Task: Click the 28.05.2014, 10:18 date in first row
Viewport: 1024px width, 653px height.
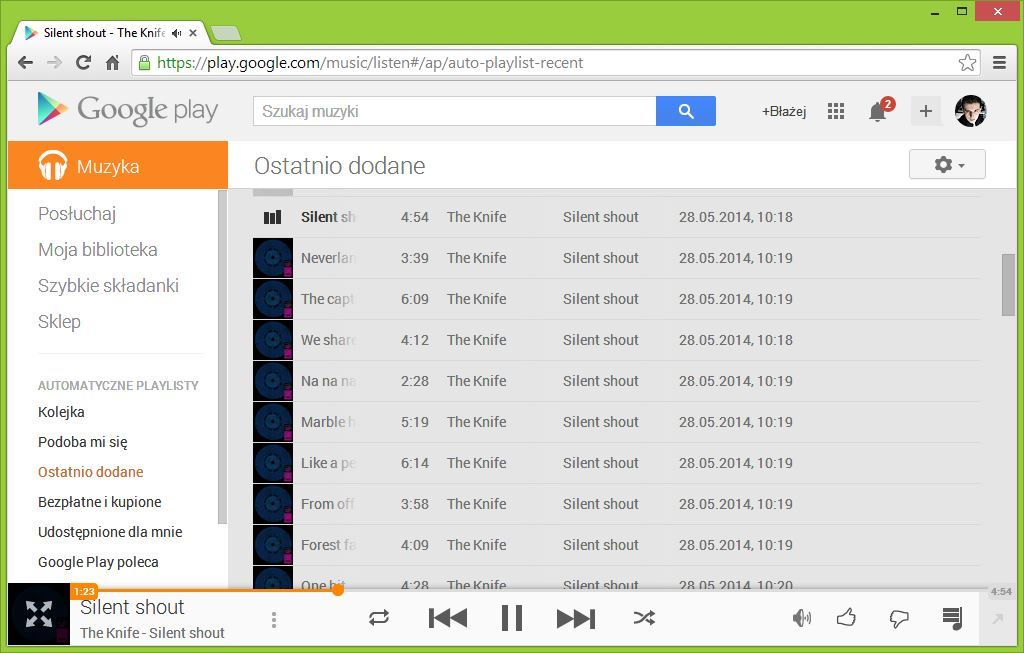Action: click(735, 217)
